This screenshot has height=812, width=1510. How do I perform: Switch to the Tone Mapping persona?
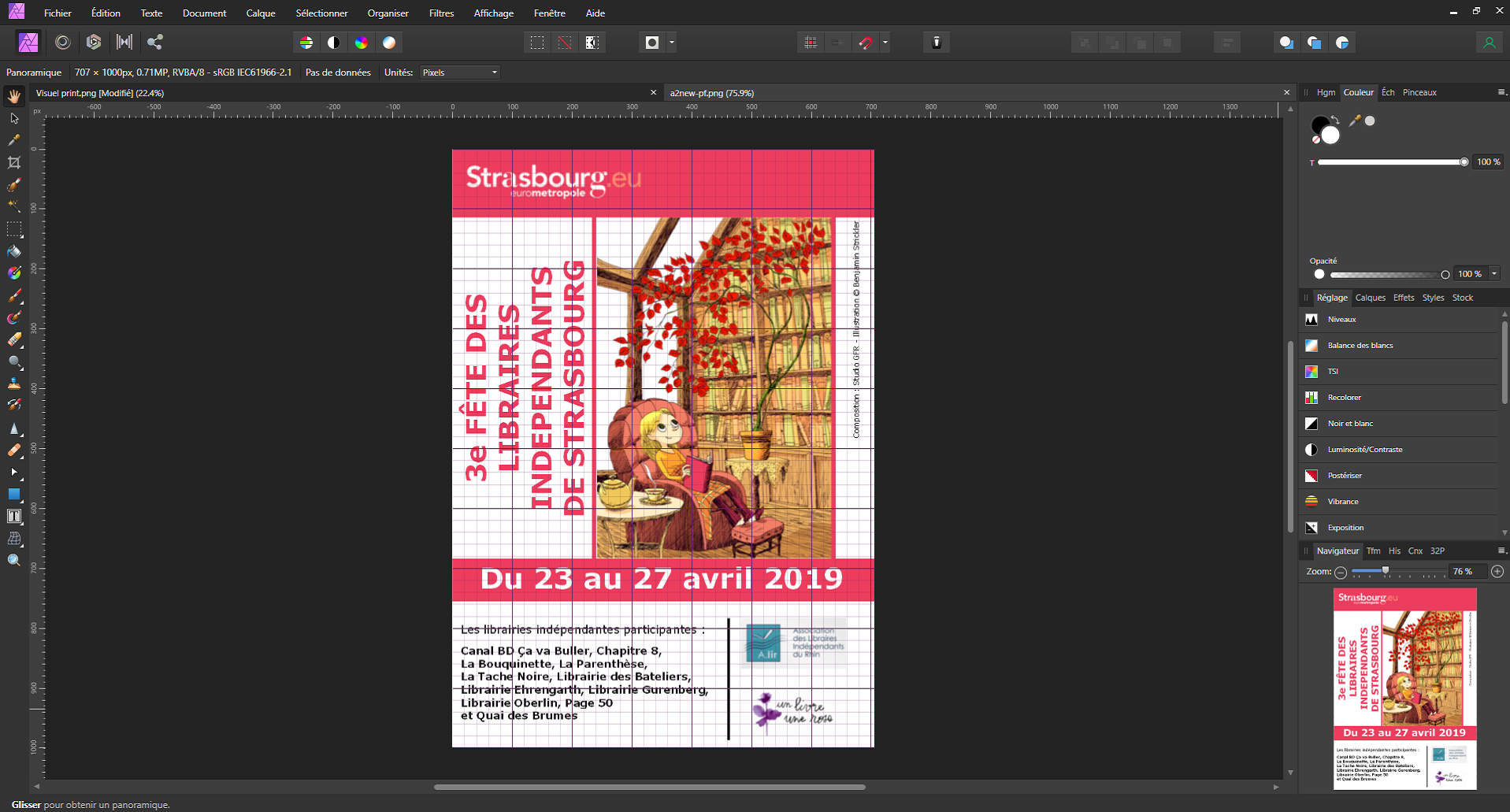(x=124, y=43)
